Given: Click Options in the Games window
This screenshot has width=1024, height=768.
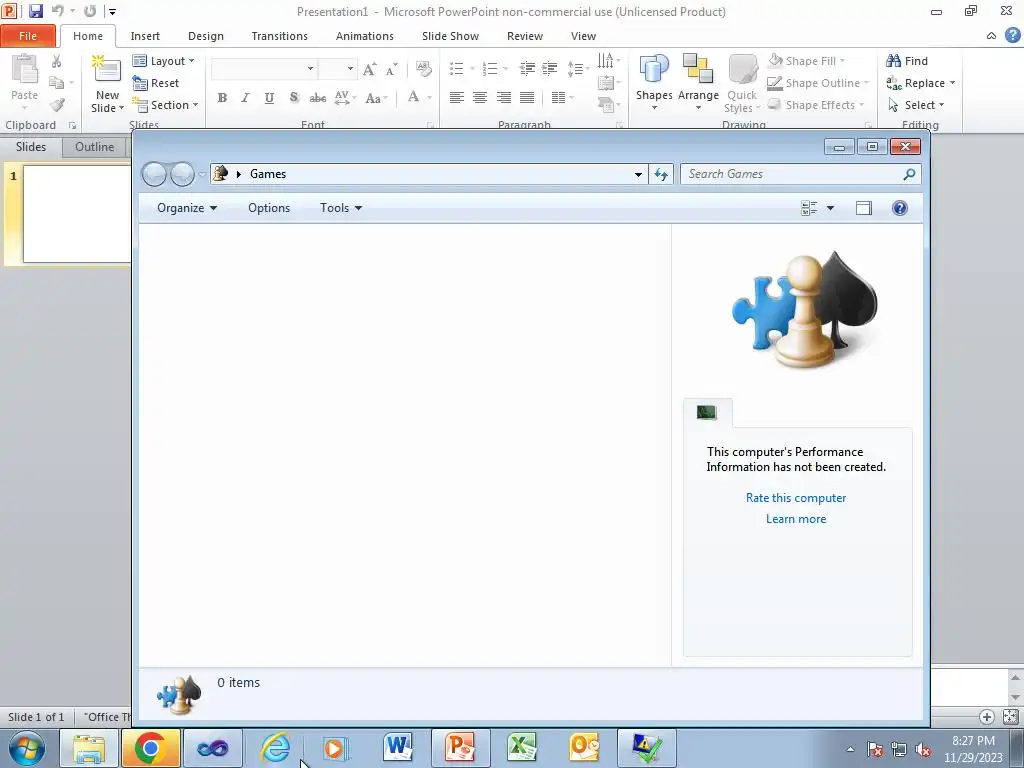Looking at the screenshot, I should click(269, 208).
